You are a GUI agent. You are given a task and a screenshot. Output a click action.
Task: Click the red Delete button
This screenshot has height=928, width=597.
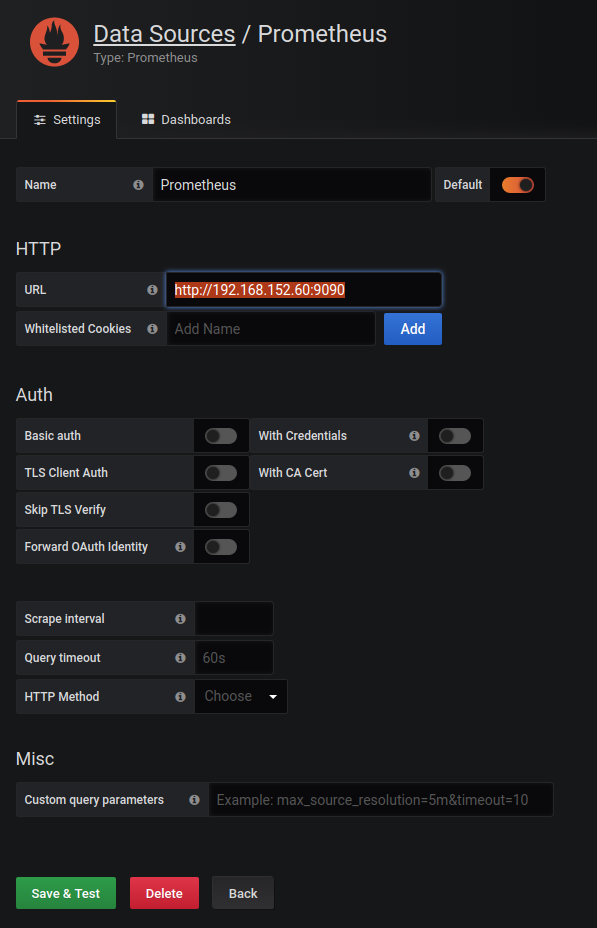point(164,893)
